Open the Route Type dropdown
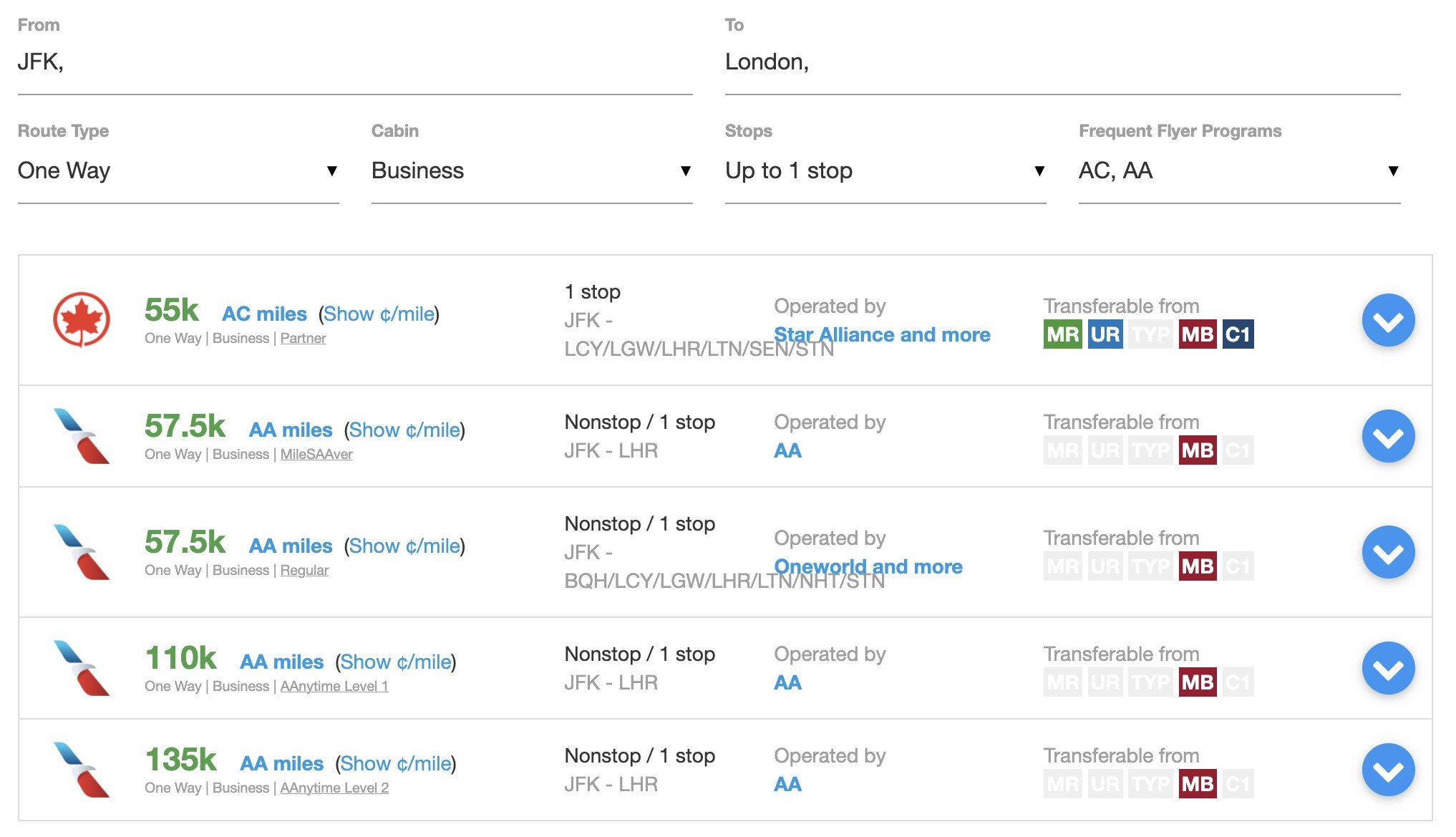 [178, 171]
